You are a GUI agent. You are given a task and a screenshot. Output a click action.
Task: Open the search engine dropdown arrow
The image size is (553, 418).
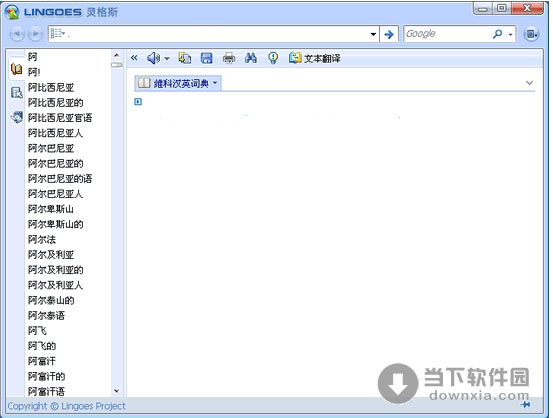pos(510,35)
